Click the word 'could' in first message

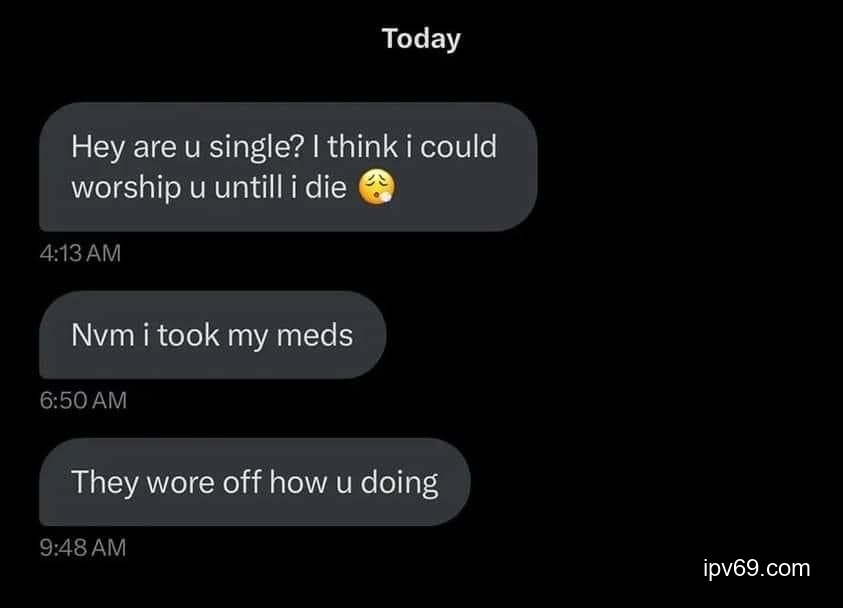458,147
